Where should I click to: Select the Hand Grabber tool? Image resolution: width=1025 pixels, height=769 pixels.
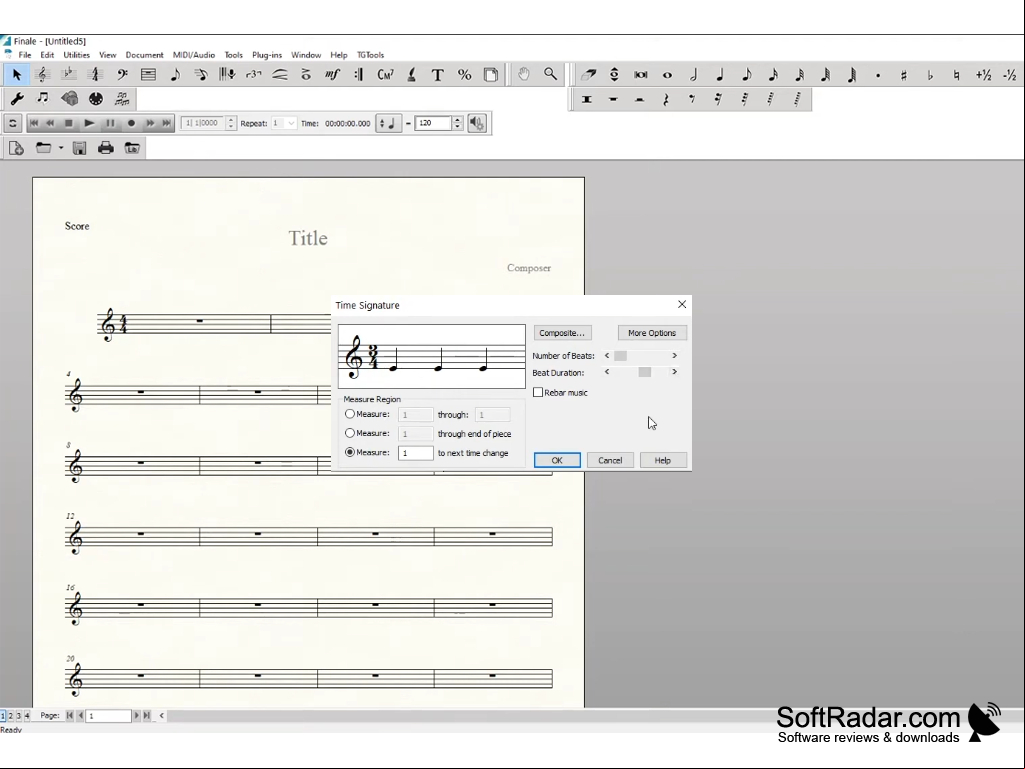point(524,75)
